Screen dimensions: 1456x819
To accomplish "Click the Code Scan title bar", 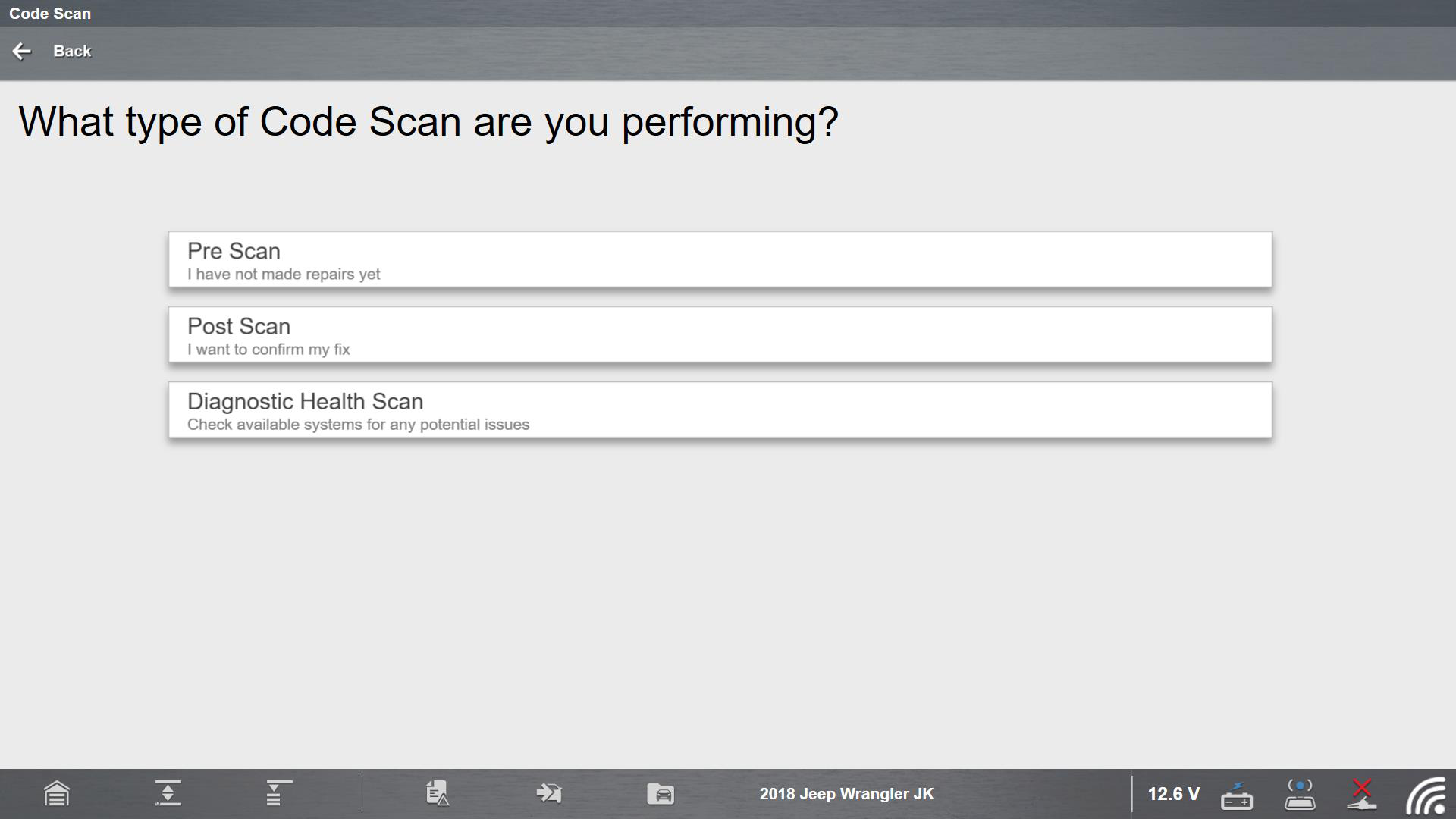I will [50, 13].
